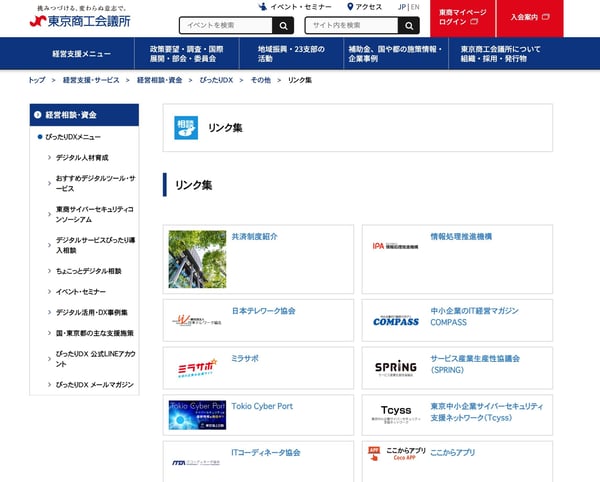Click the 経営相談・資金 breadcrumb link

pos(160,80)
